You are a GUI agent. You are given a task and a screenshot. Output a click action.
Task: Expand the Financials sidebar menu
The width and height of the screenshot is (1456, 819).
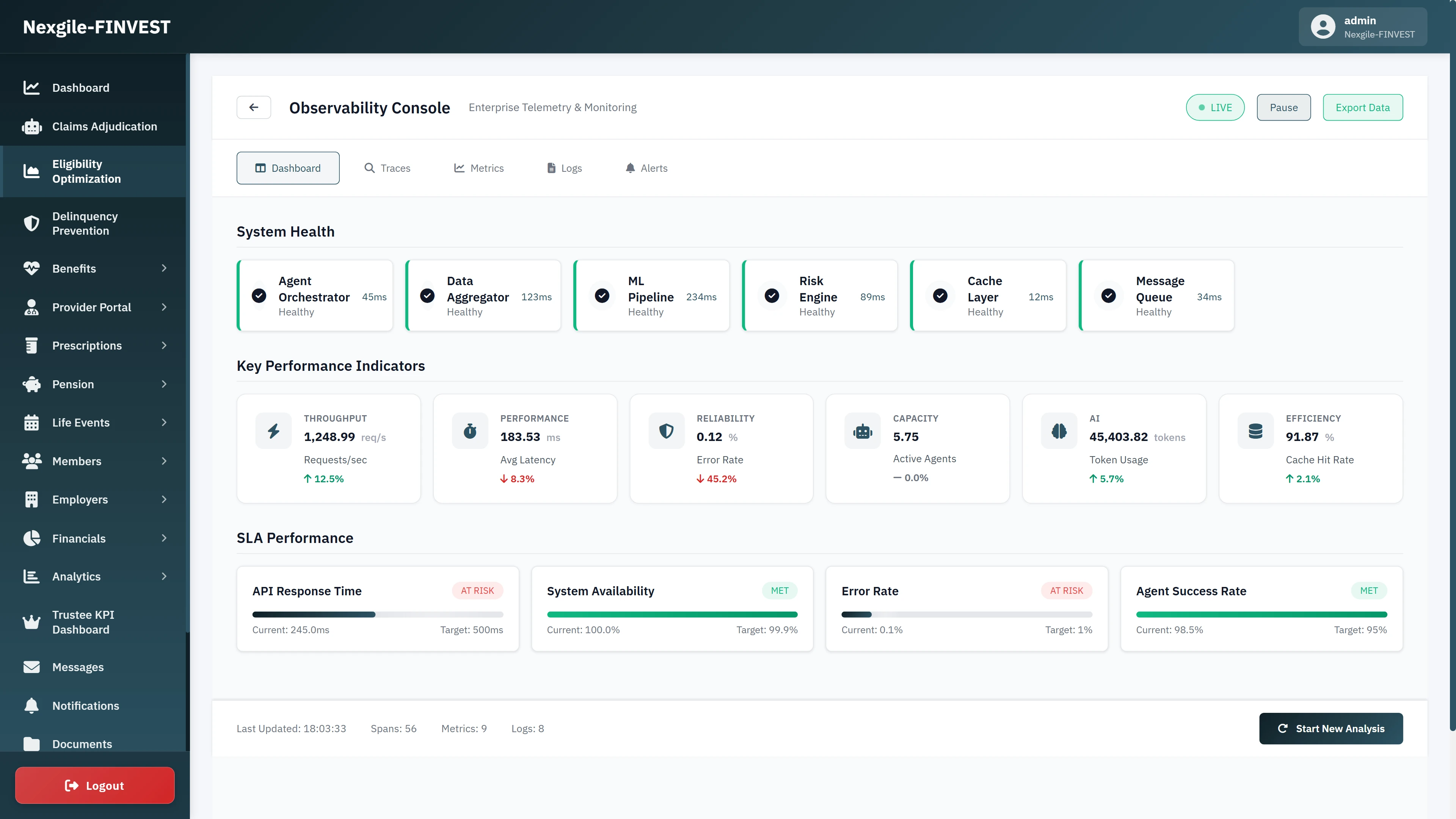[164, 538]
